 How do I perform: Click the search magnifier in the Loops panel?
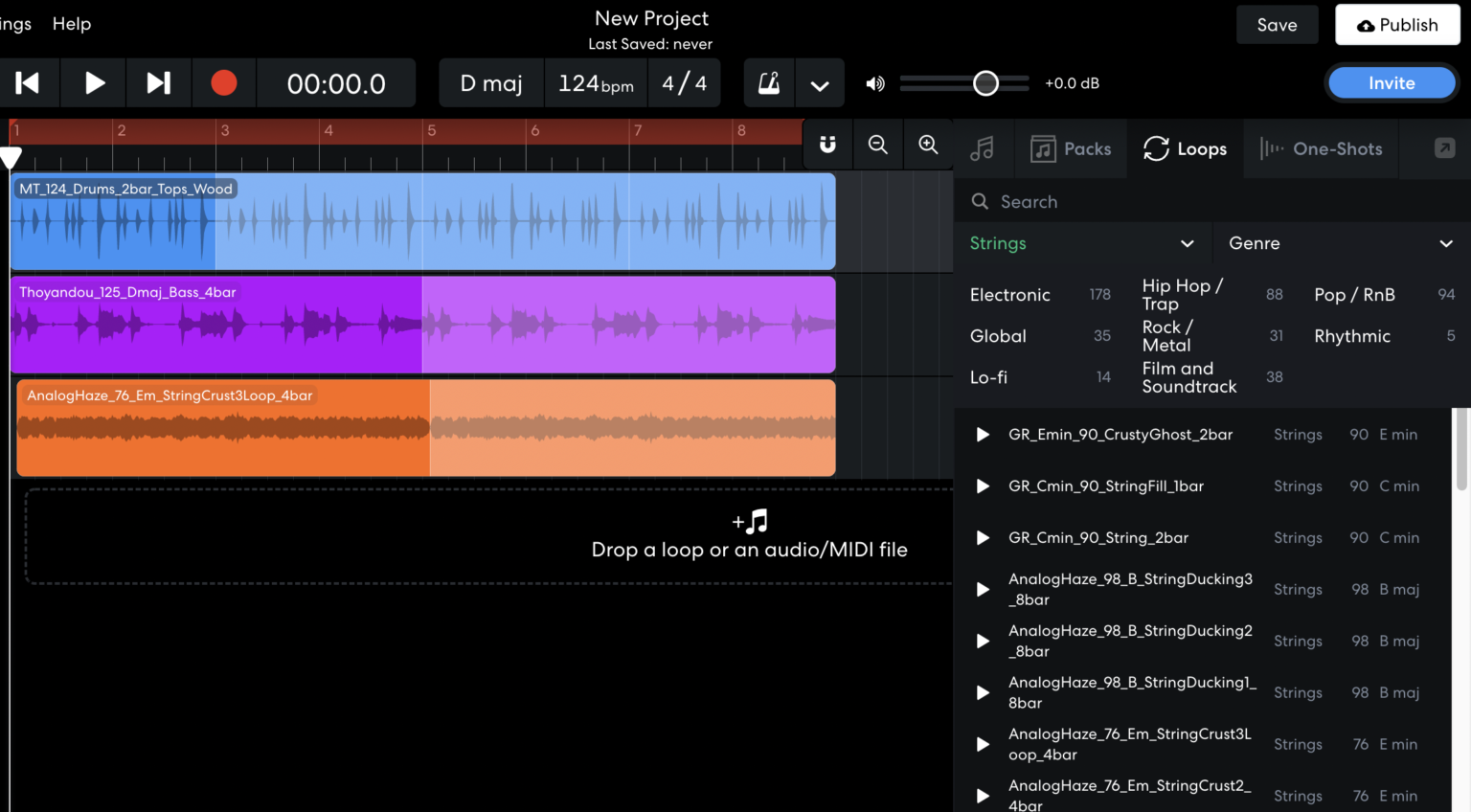coord(979,201)
